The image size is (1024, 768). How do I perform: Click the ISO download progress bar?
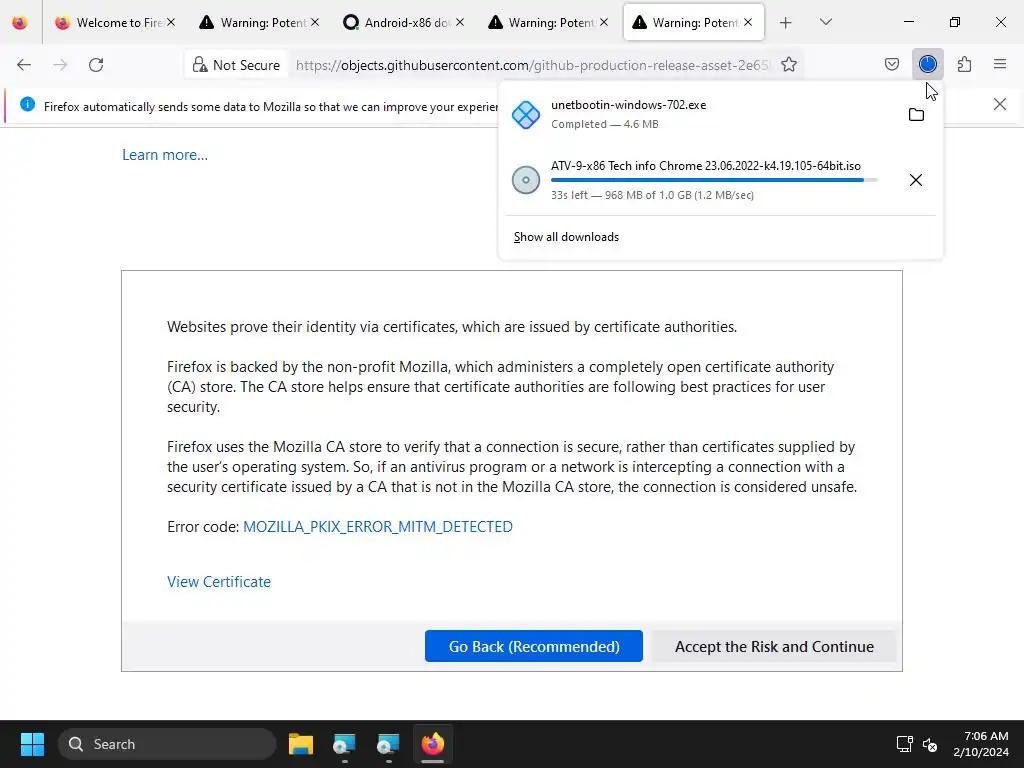(x=714, y=180)
